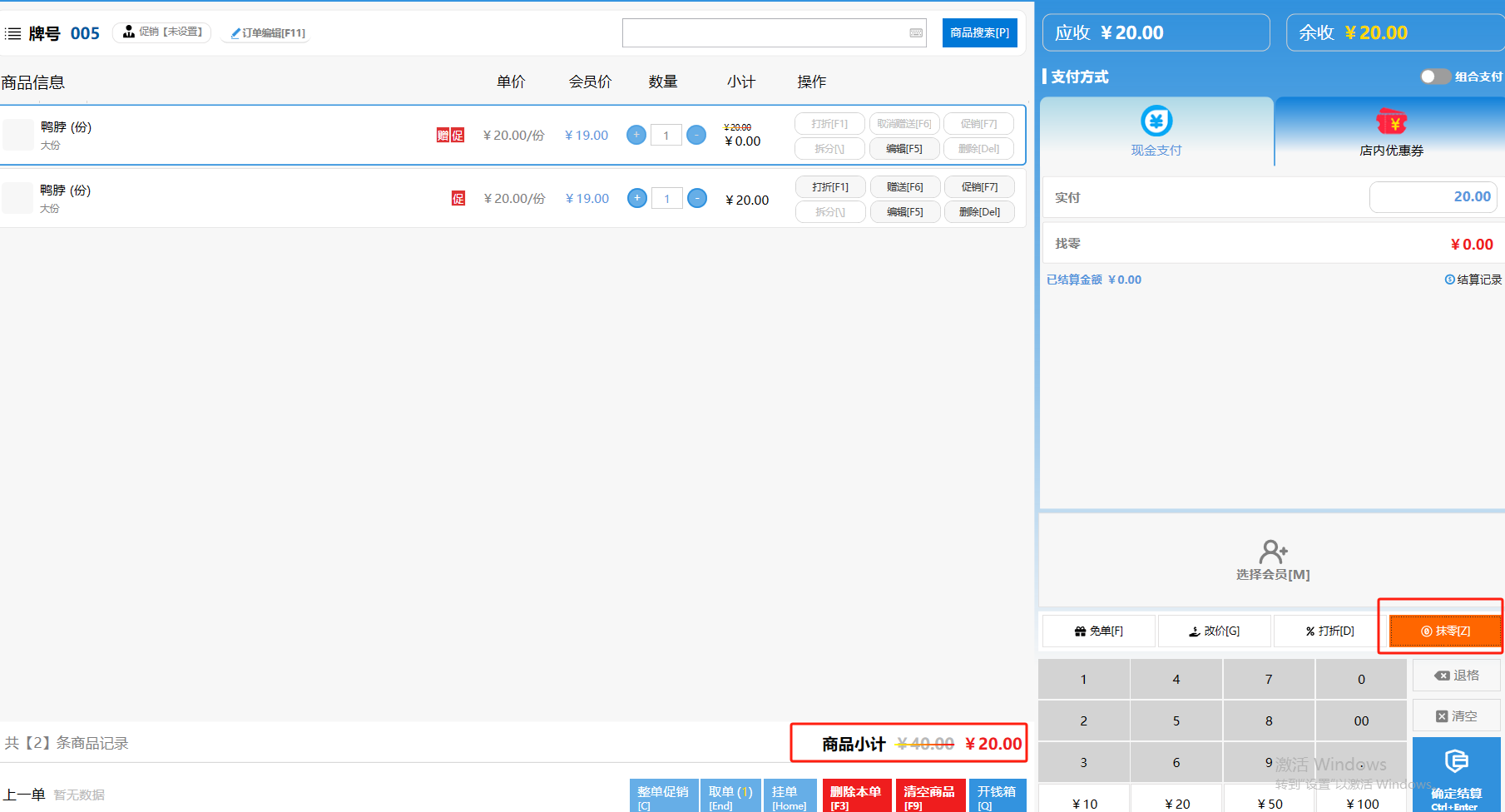Image resolution: width=1505 pixels, height=812 pixels.
Task: Click the cash payment (现金支付) icon
Action: click(1156, 121)
